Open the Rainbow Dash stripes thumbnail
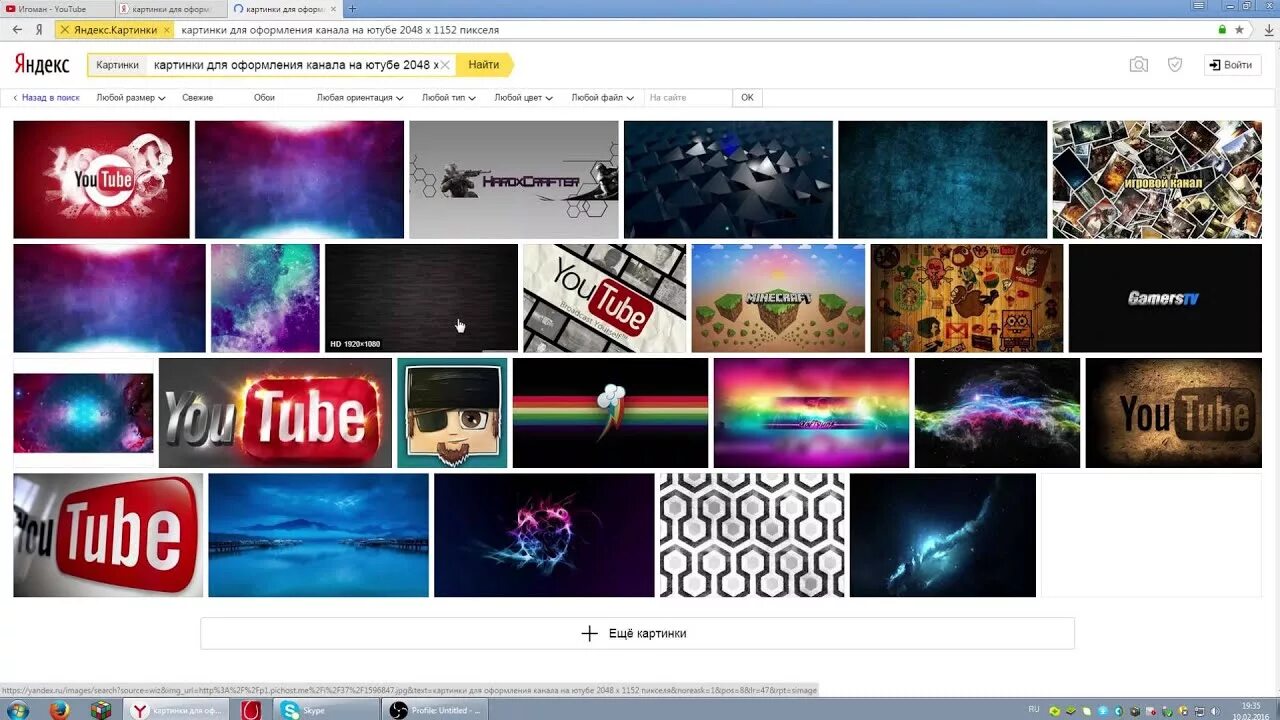Screen dimensions: 1280x720 pos(610,413)
